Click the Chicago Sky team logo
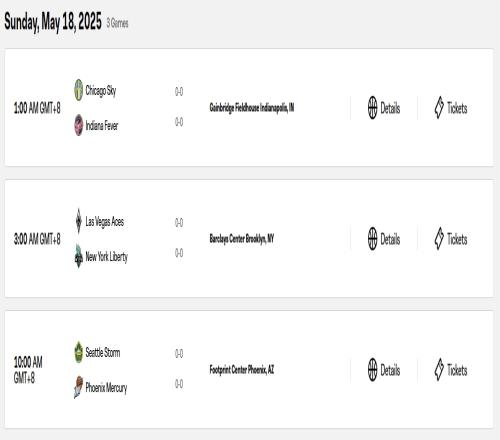Image resolution: width=500 pixels, height=440 pixels. tap(78, 90)
